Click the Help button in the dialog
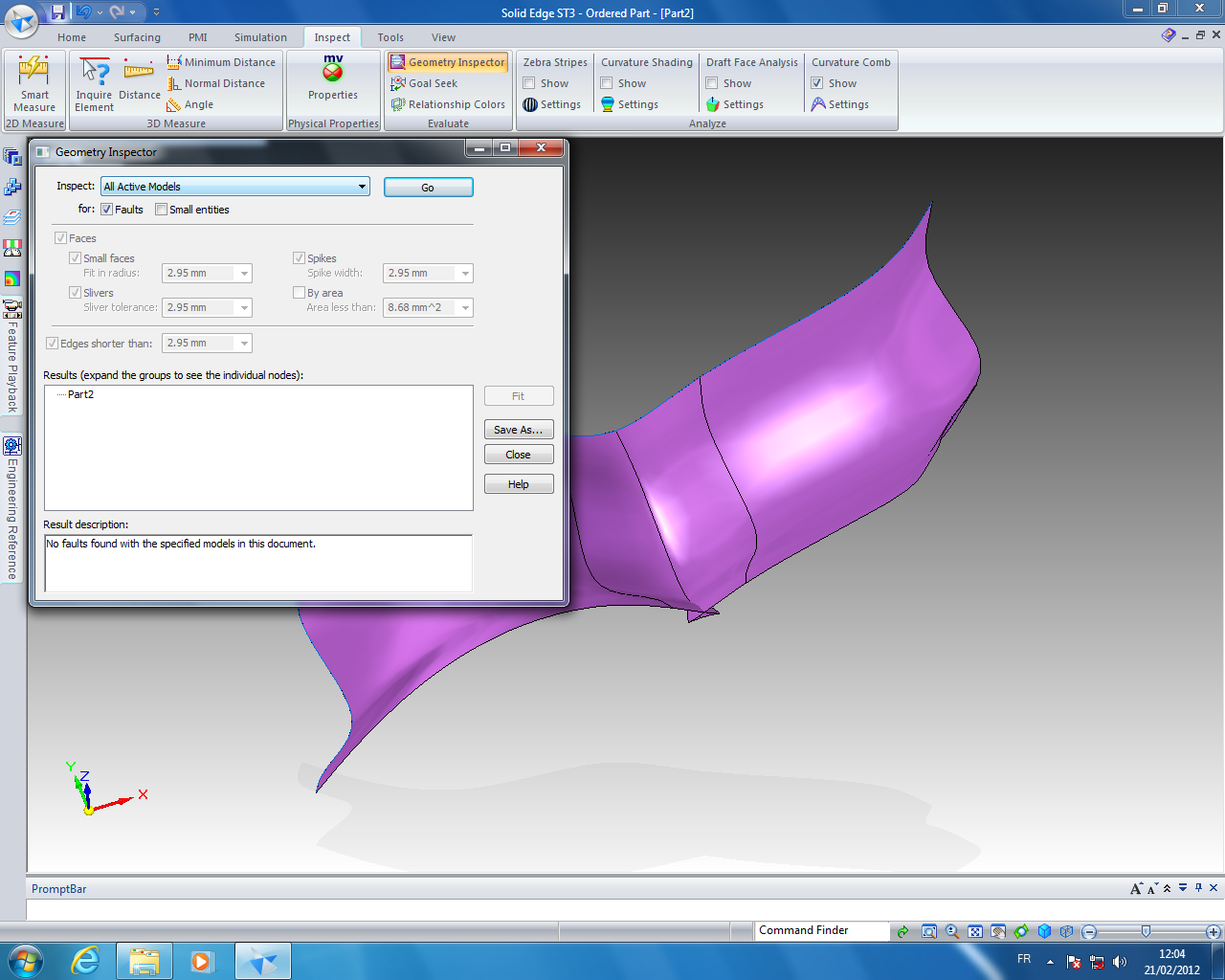The image size is (1225, 980). pos(519,484)
